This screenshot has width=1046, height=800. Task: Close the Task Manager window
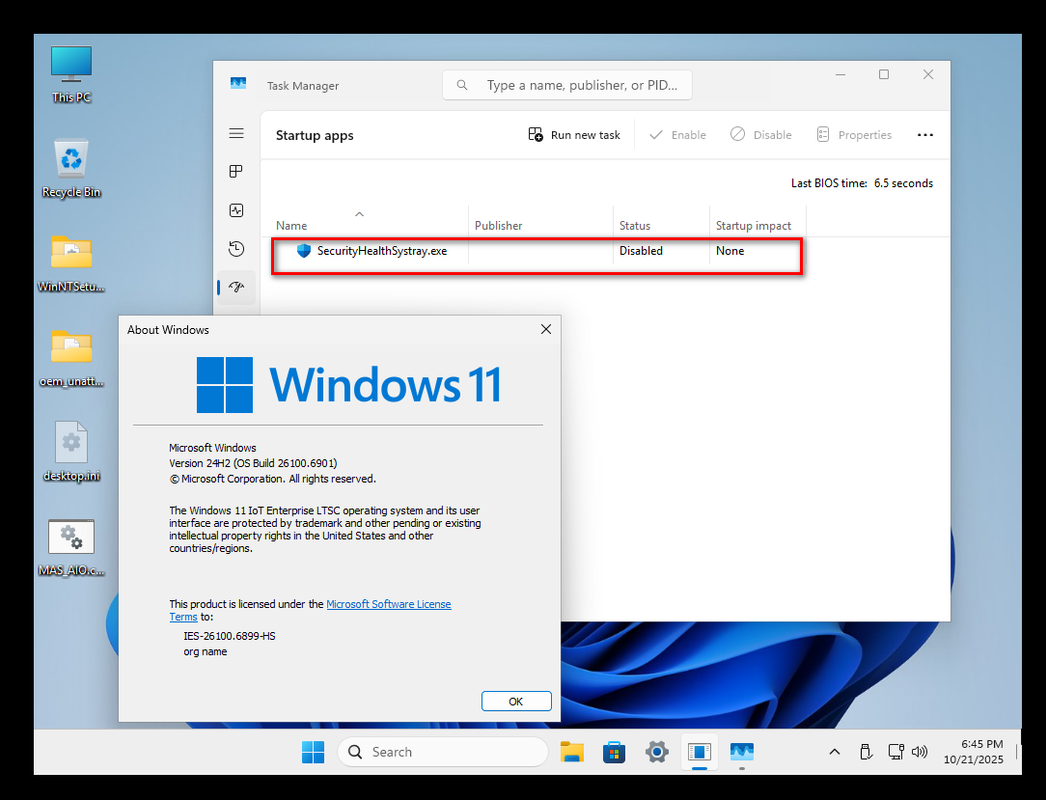pos(928,75)
